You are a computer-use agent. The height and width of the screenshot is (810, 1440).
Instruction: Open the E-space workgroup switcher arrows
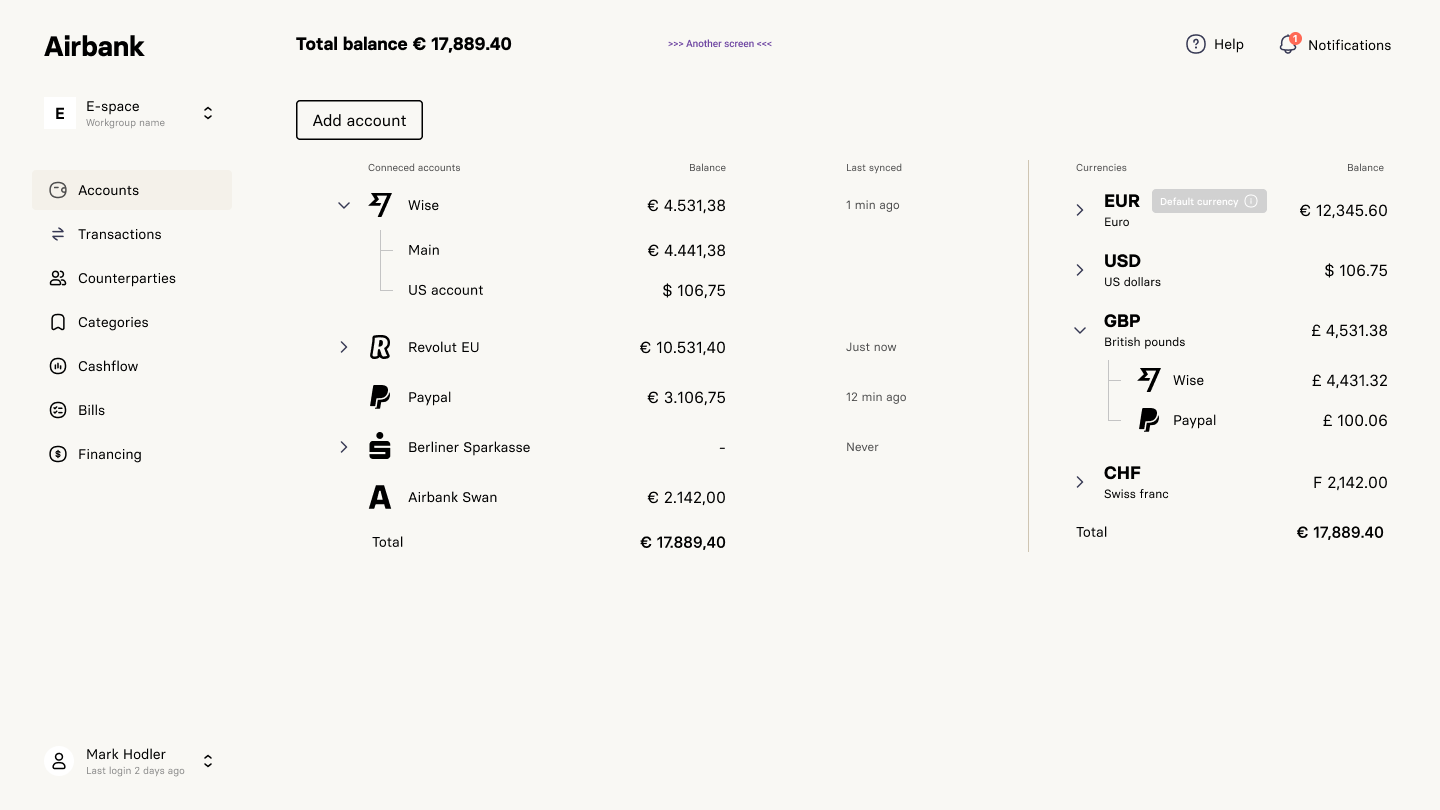(x=208, y=113)
